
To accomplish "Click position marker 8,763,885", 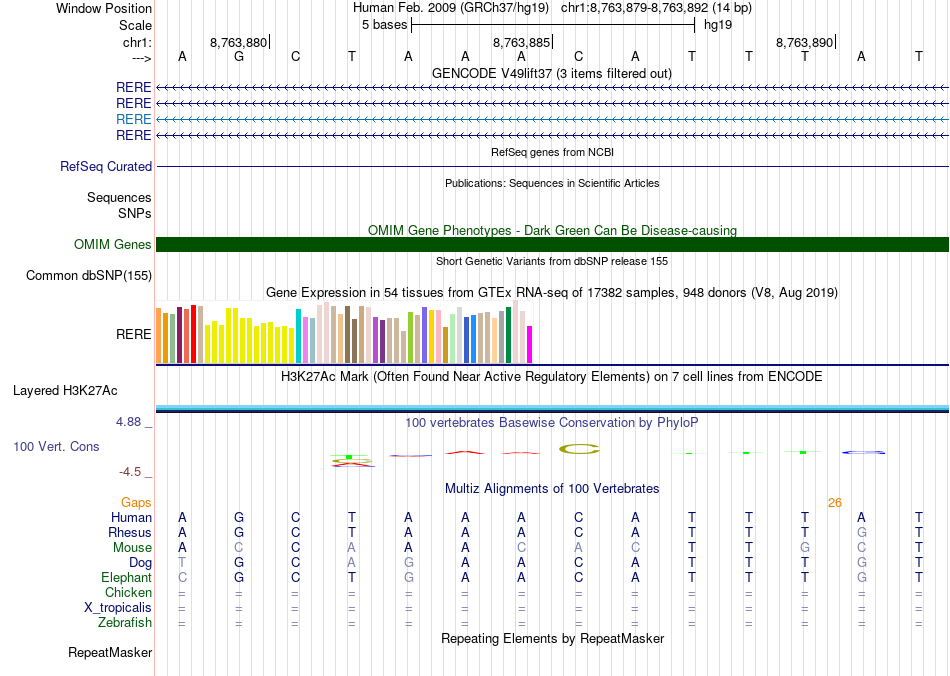I will [x=521, y=42].
